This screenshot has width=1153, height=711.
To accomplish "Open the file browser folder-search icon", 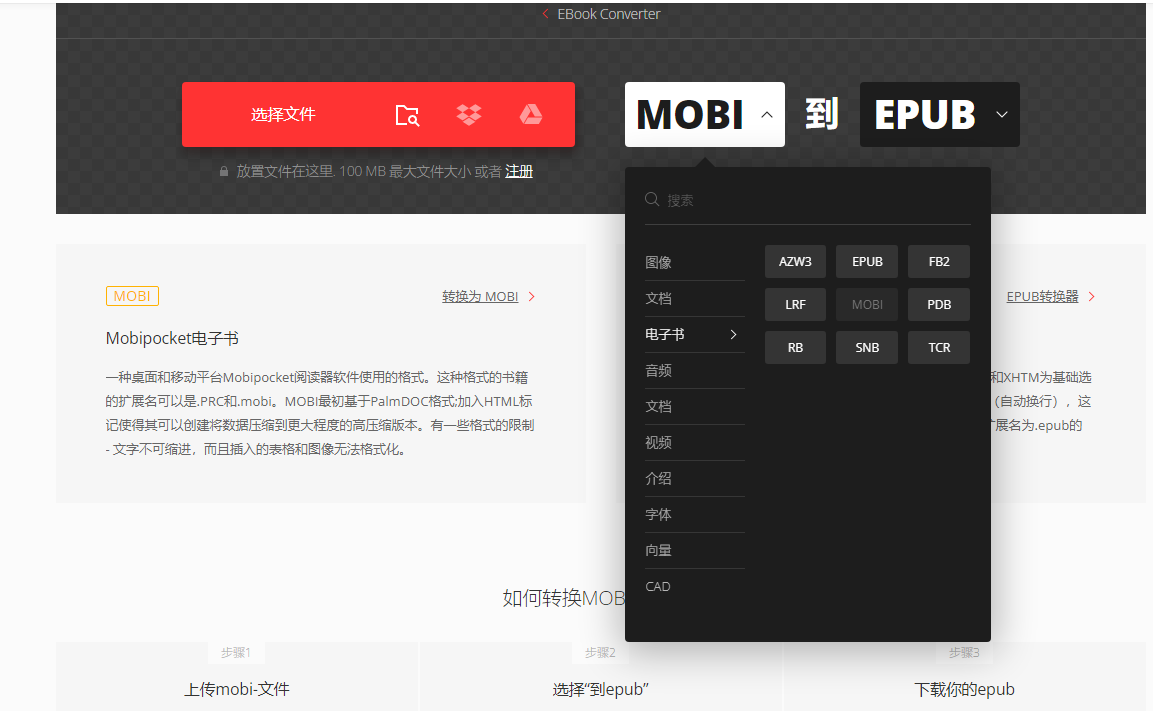I will [407, 115].
